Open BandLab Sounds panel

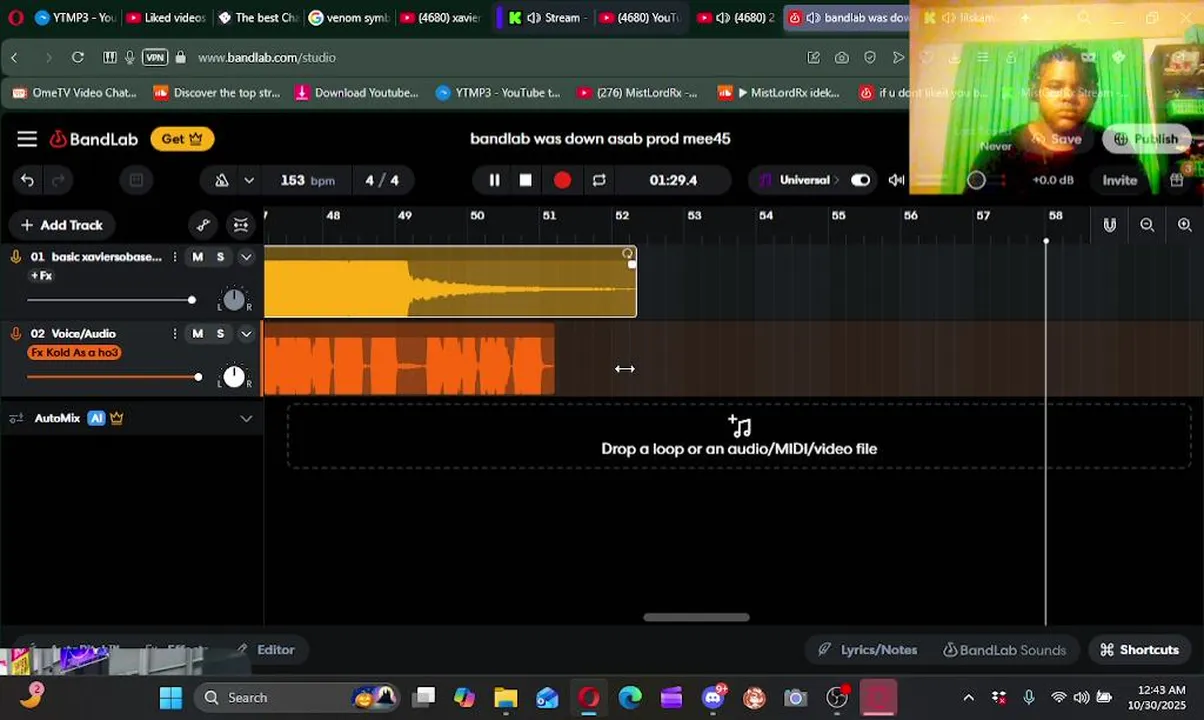point(1004,650)
